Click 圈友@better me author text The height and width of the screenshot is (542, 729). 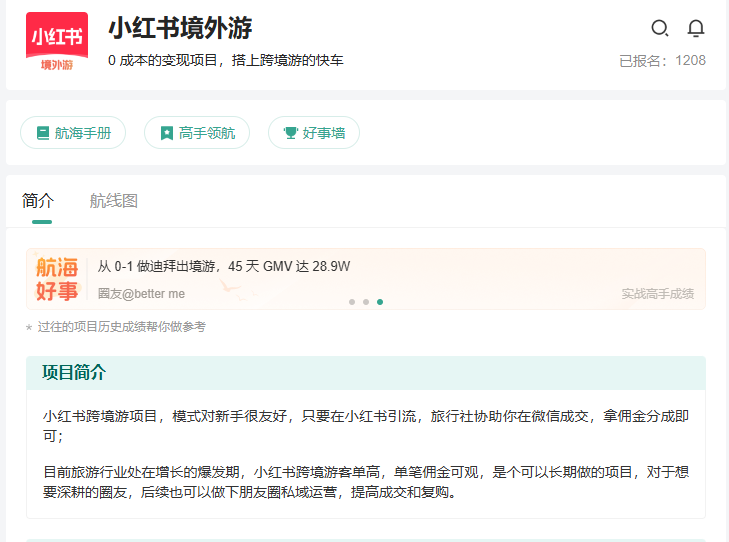(x=141, y=294)
